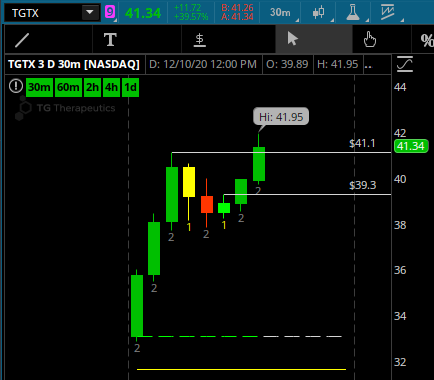Open the chart patterns icon
The height and width of the screenshot is (380, 434).
(x=388, y=13)
